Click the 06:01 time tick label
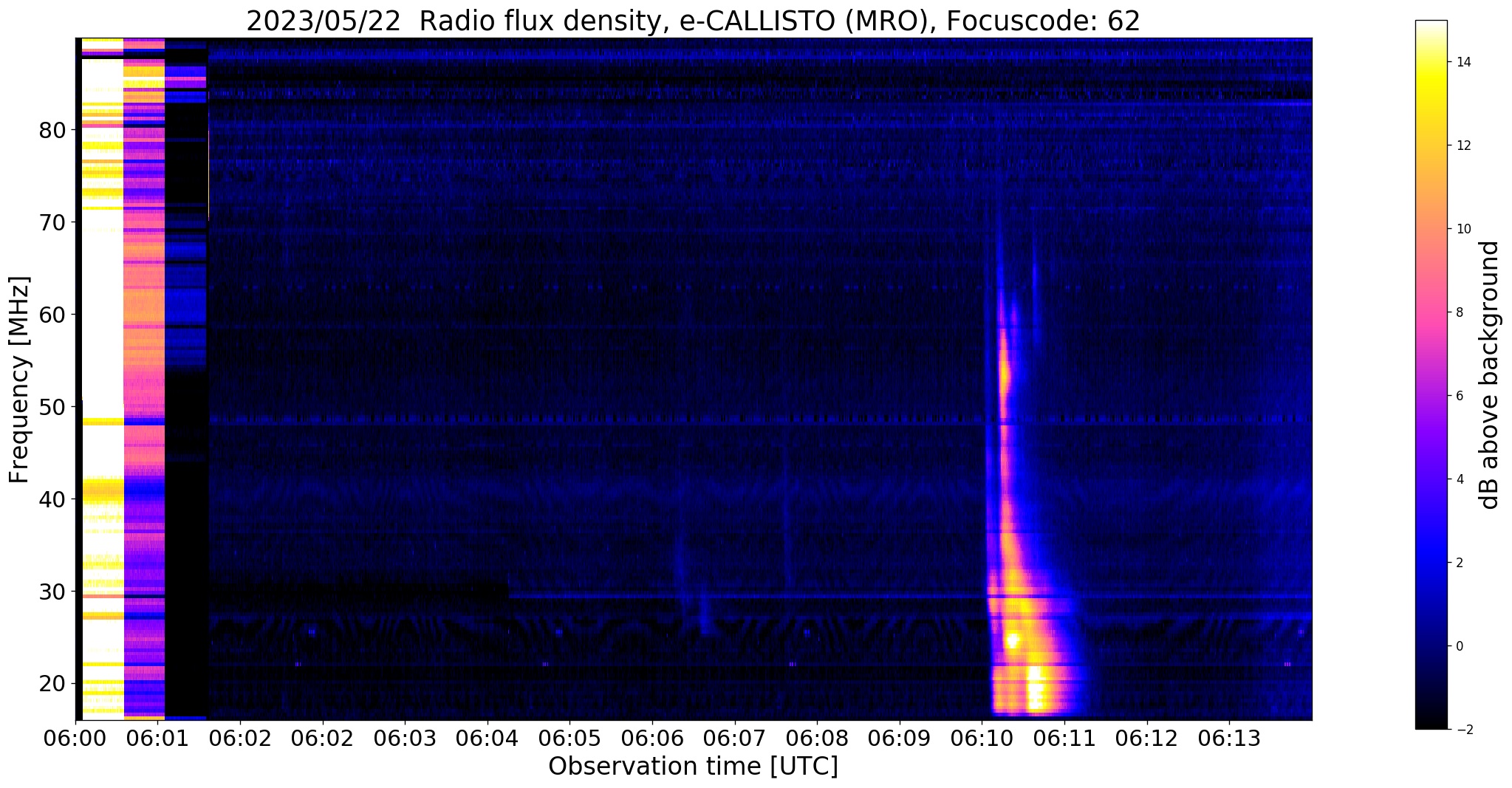This screenshot has height=788, width=1512. tap(158, 738)
